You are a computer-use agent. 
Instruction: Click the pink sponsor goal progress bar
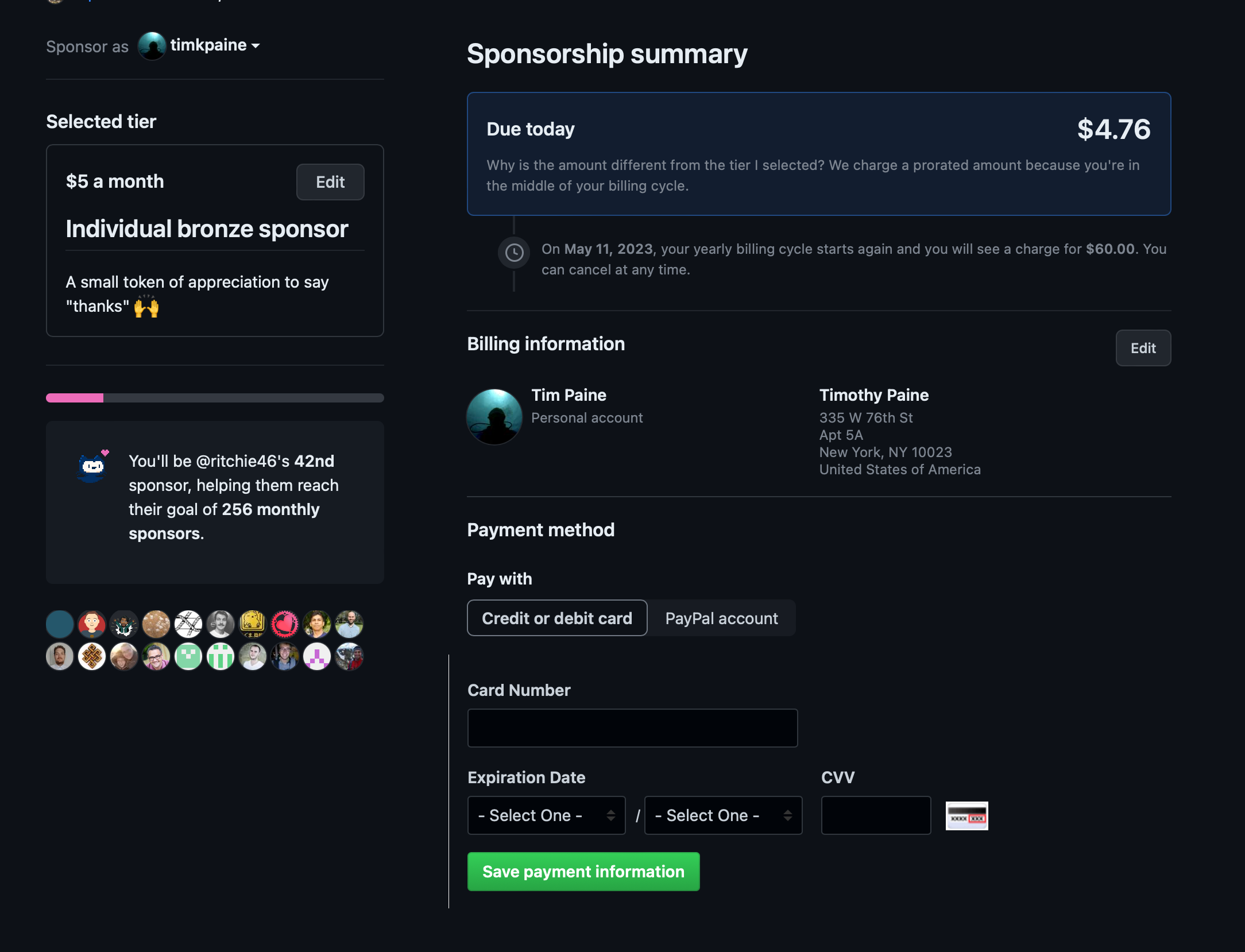(x=215, y=398)
